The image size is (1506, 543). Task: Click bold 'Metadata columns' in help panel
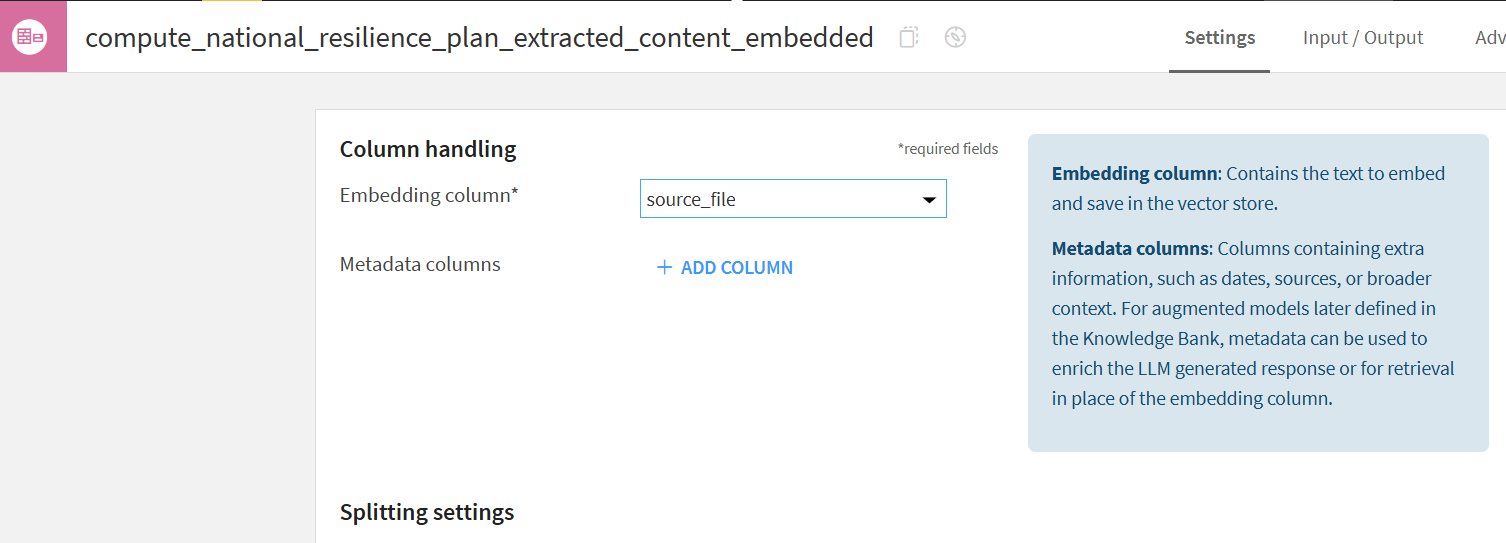1131,248
